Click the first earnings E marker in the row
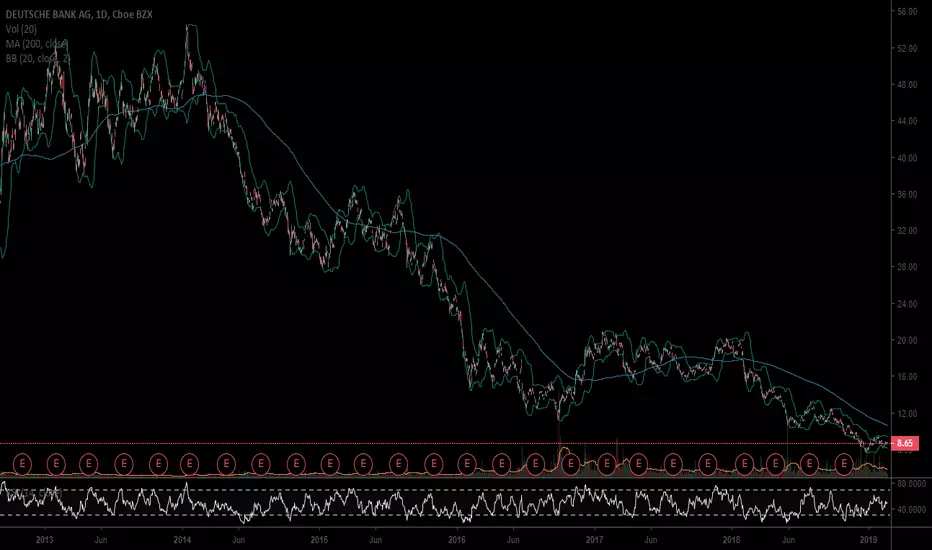The height and width of the screenshot is (550, 932). click(x=23, y=463)
